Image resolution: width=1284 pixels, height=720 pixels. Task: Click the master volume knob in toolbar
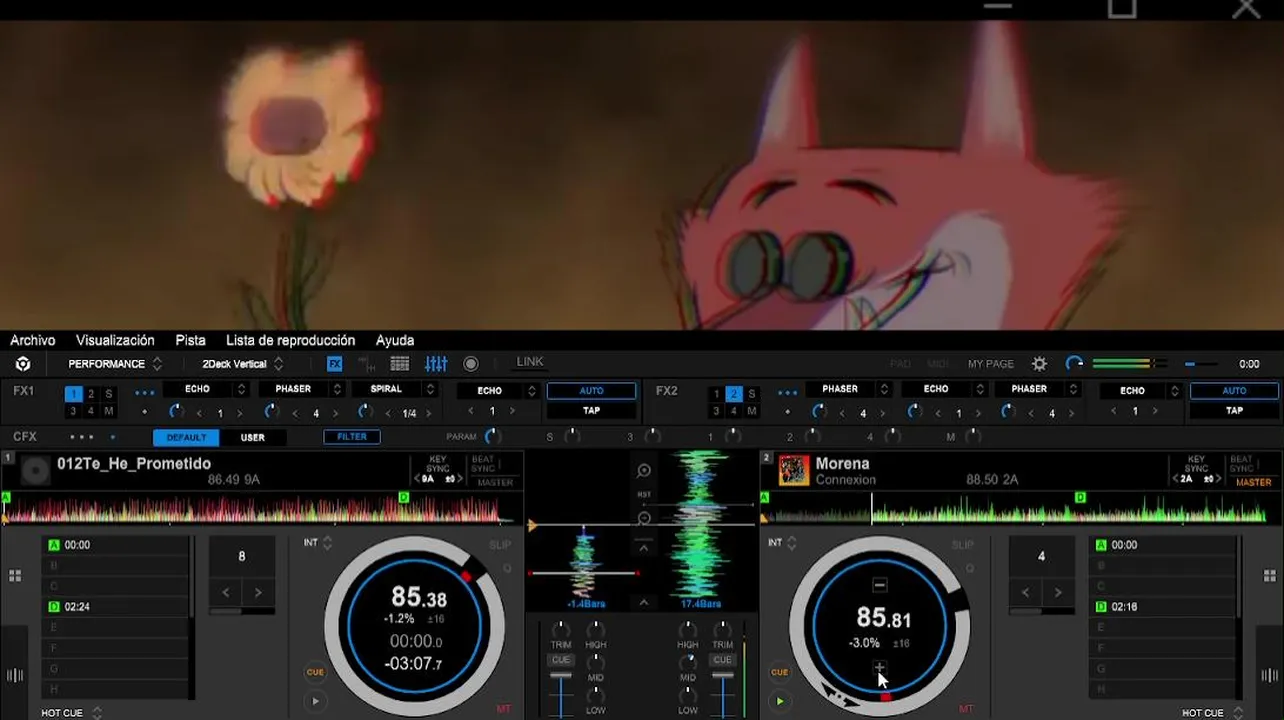click(x=1074, y=364)
